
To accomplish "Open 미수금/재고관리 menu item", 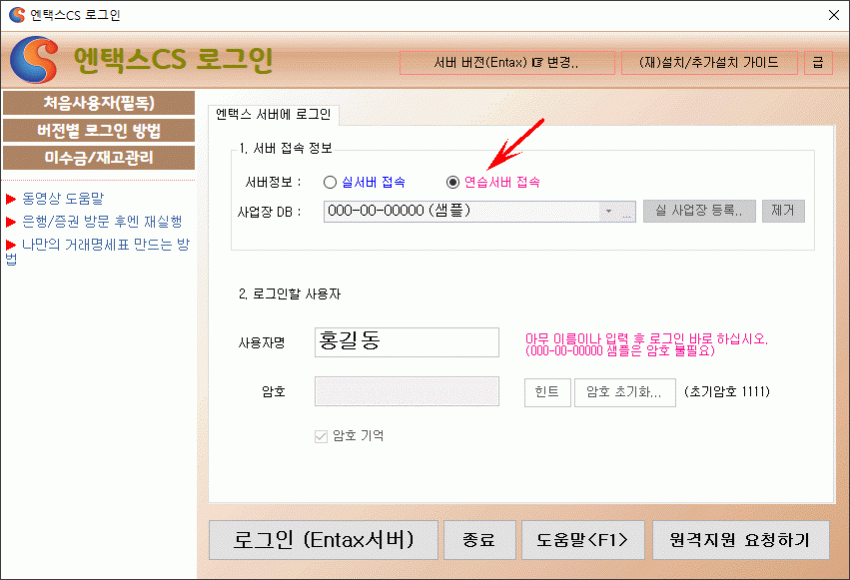I will click(99, 158).
